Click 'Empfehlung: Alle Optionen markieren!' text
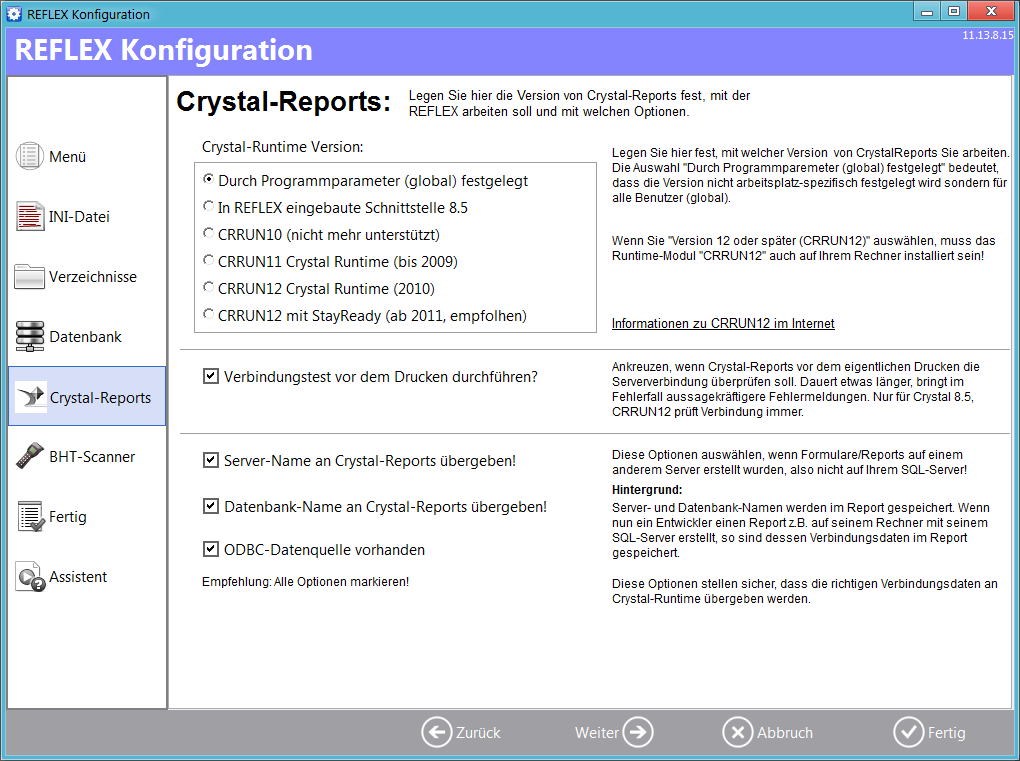This screenshot has height=761, width=1020. (305, 581)
